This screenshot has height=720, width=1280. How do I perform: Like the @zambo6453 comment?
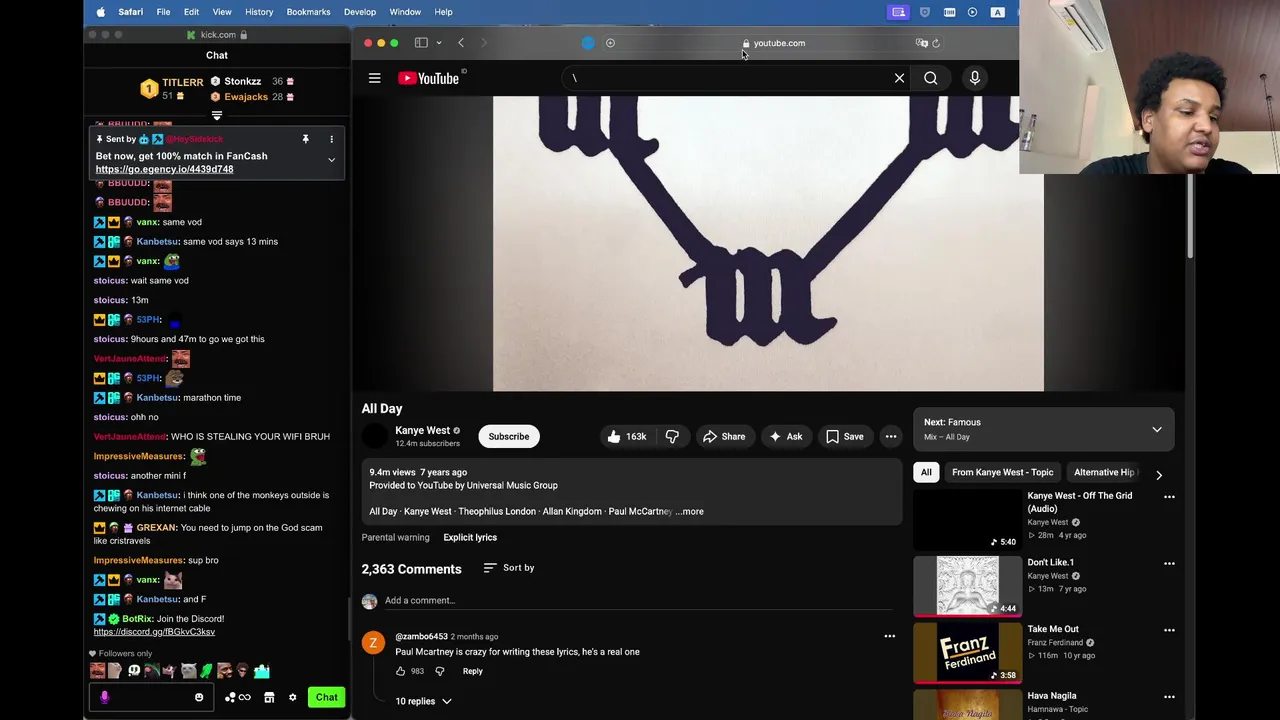coord(401,671)
